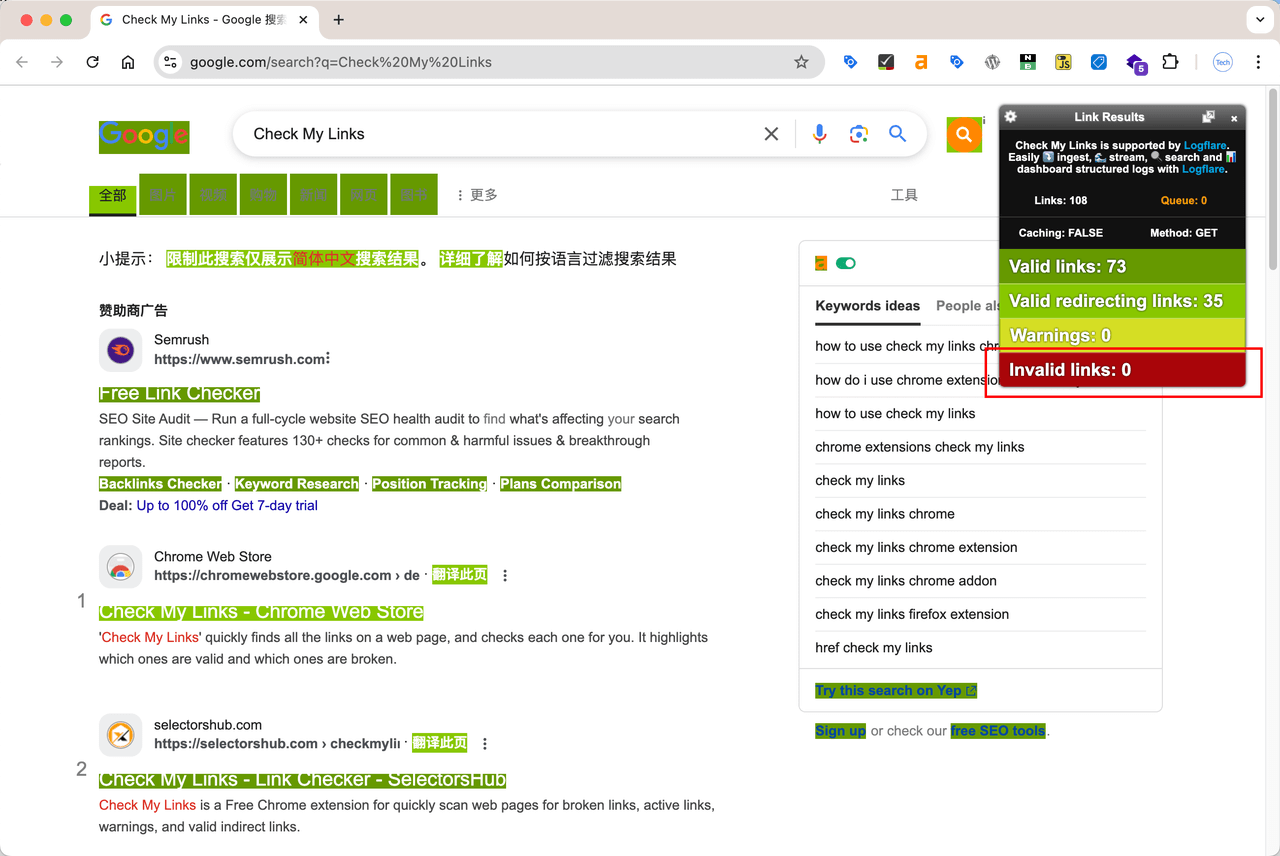
Task: Click Warnings: 0 result row
Action: [1122, 335]
